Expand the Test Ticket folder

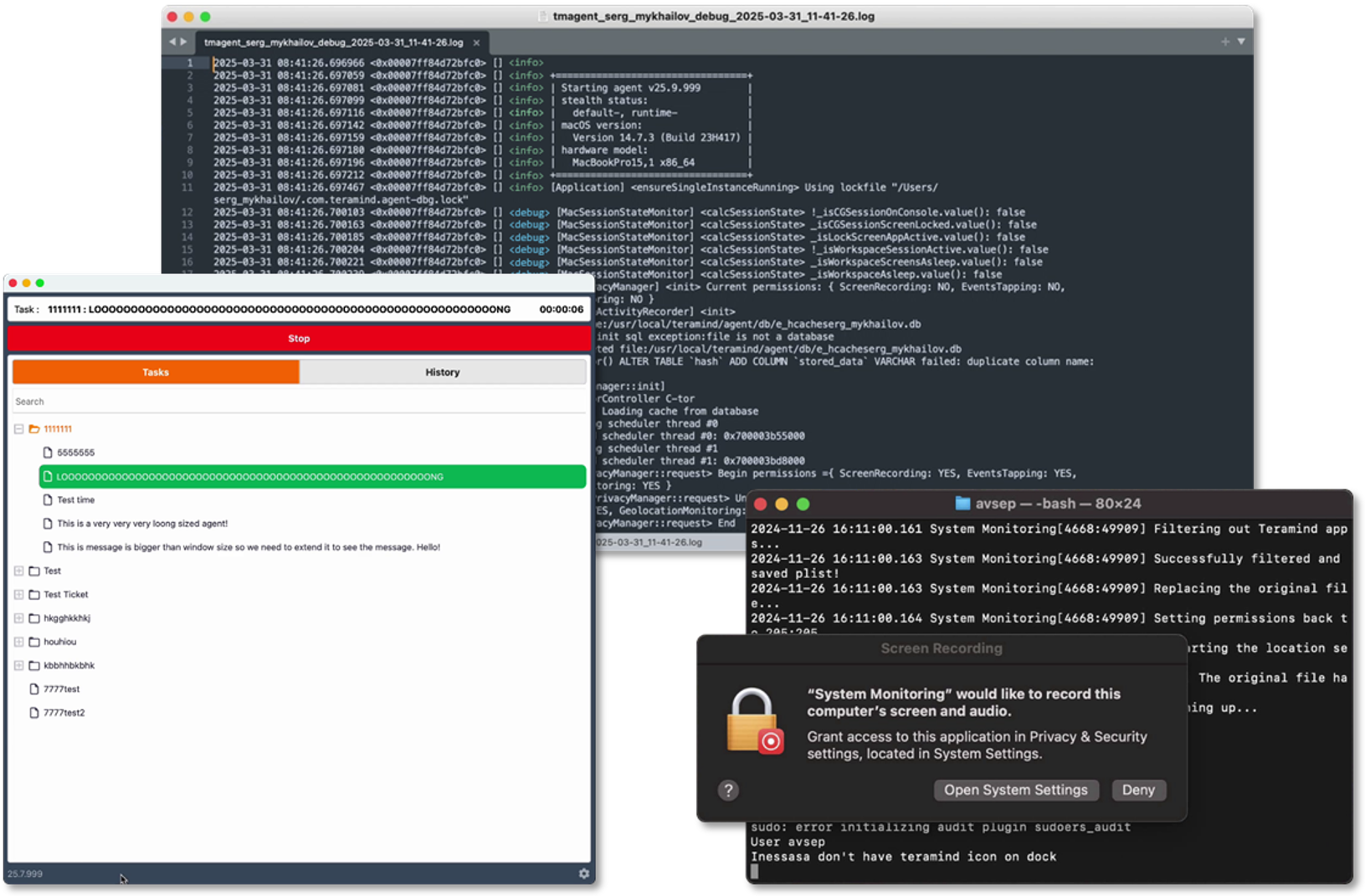tap(18, 595)
